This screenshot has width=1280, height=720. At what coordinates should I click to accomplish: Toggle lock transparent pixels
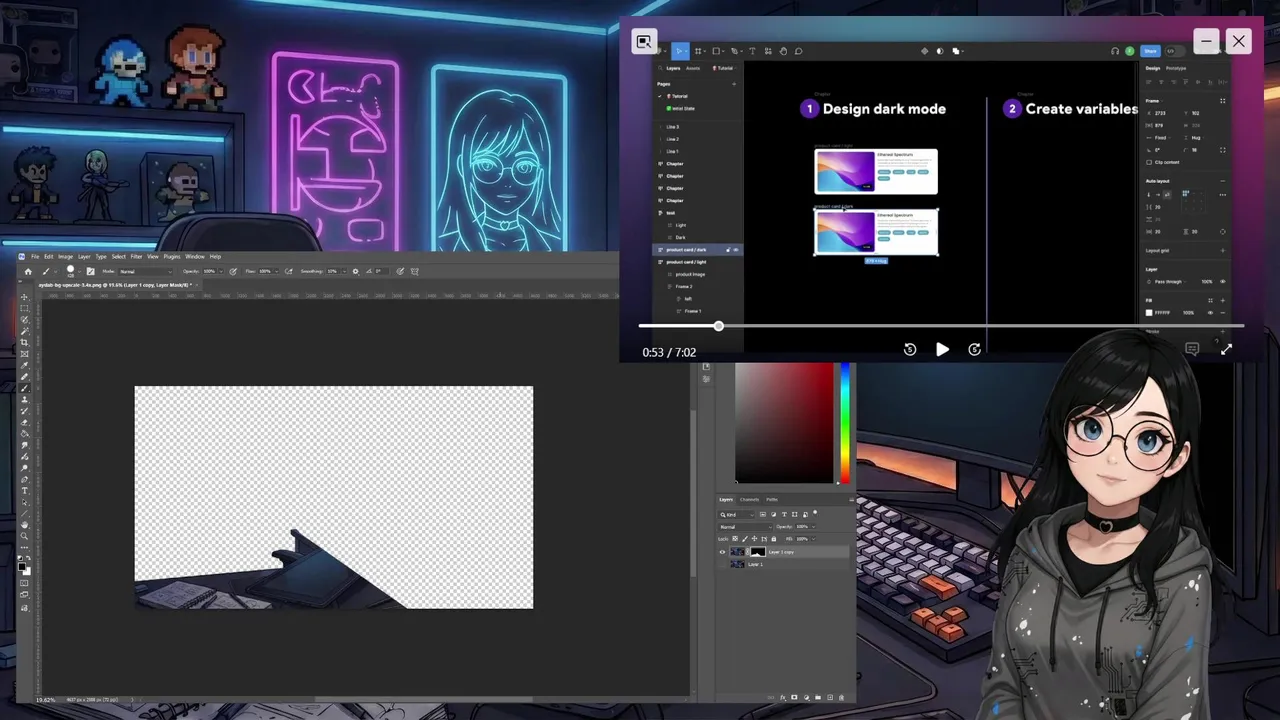735,539
